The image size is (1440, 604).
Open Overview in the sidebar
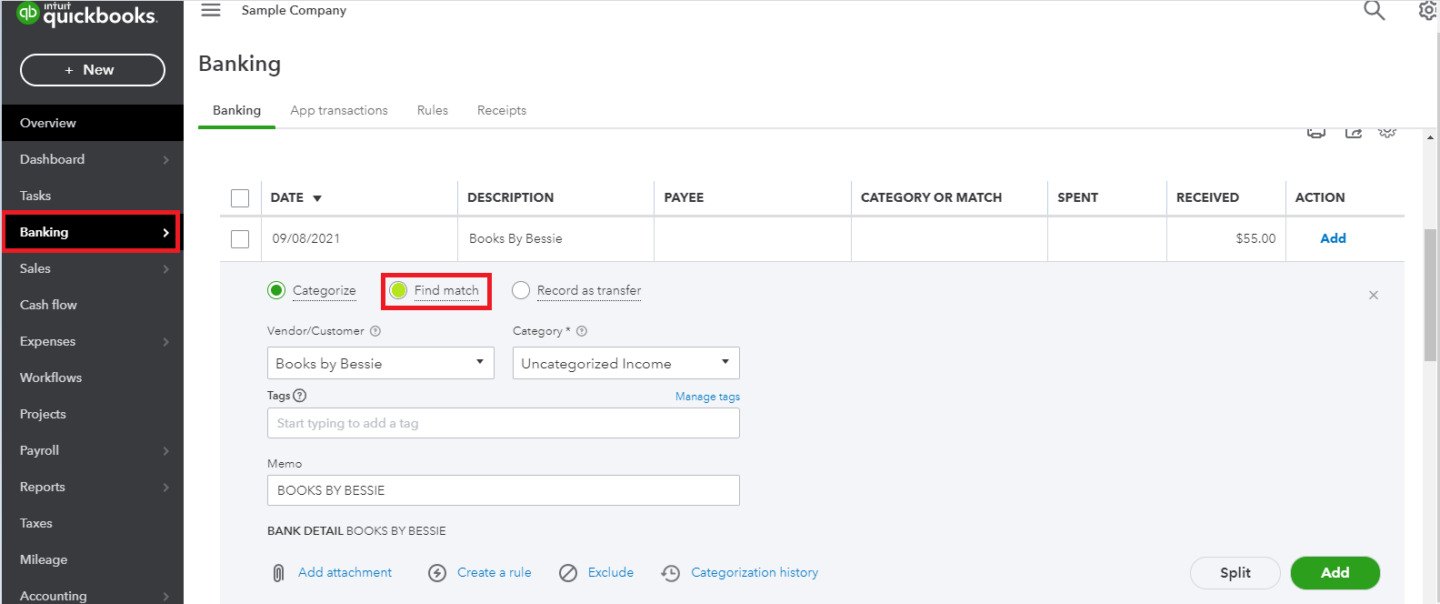coord(92,123)
